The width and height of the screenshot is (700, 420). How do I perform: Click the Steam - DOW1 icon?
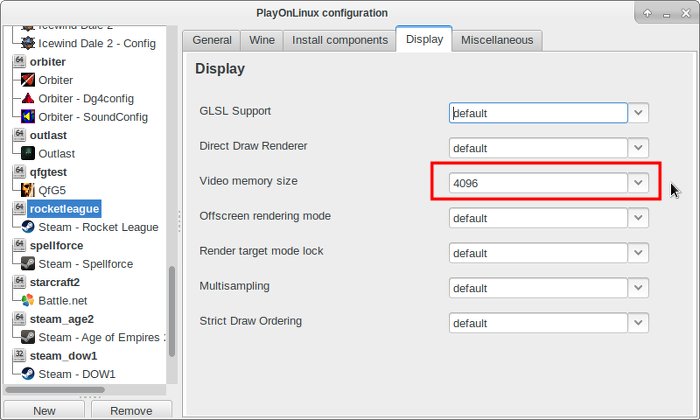[28, 374]
